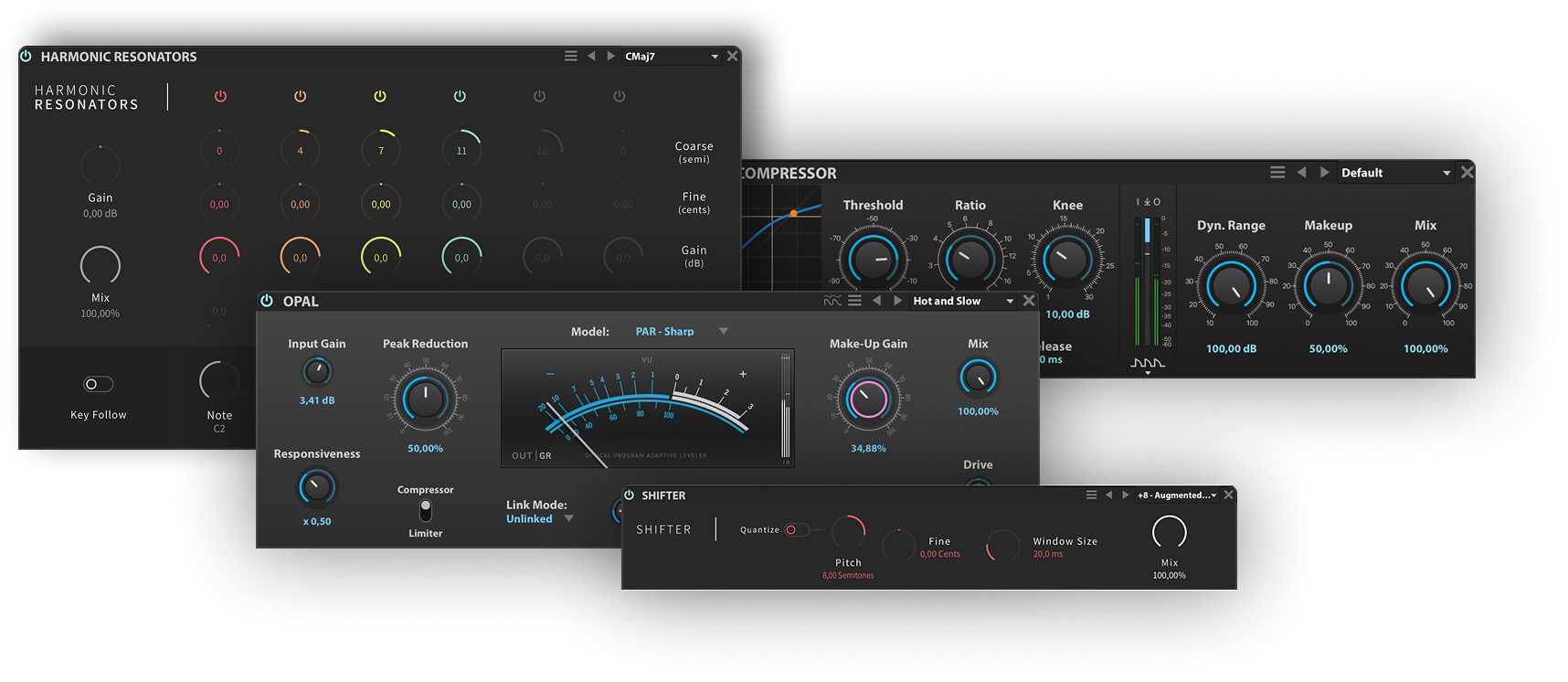Click the 100,00% Mix value in Harmonic Resonators
The image size is (1568, 682).
[x=101, y=314]
